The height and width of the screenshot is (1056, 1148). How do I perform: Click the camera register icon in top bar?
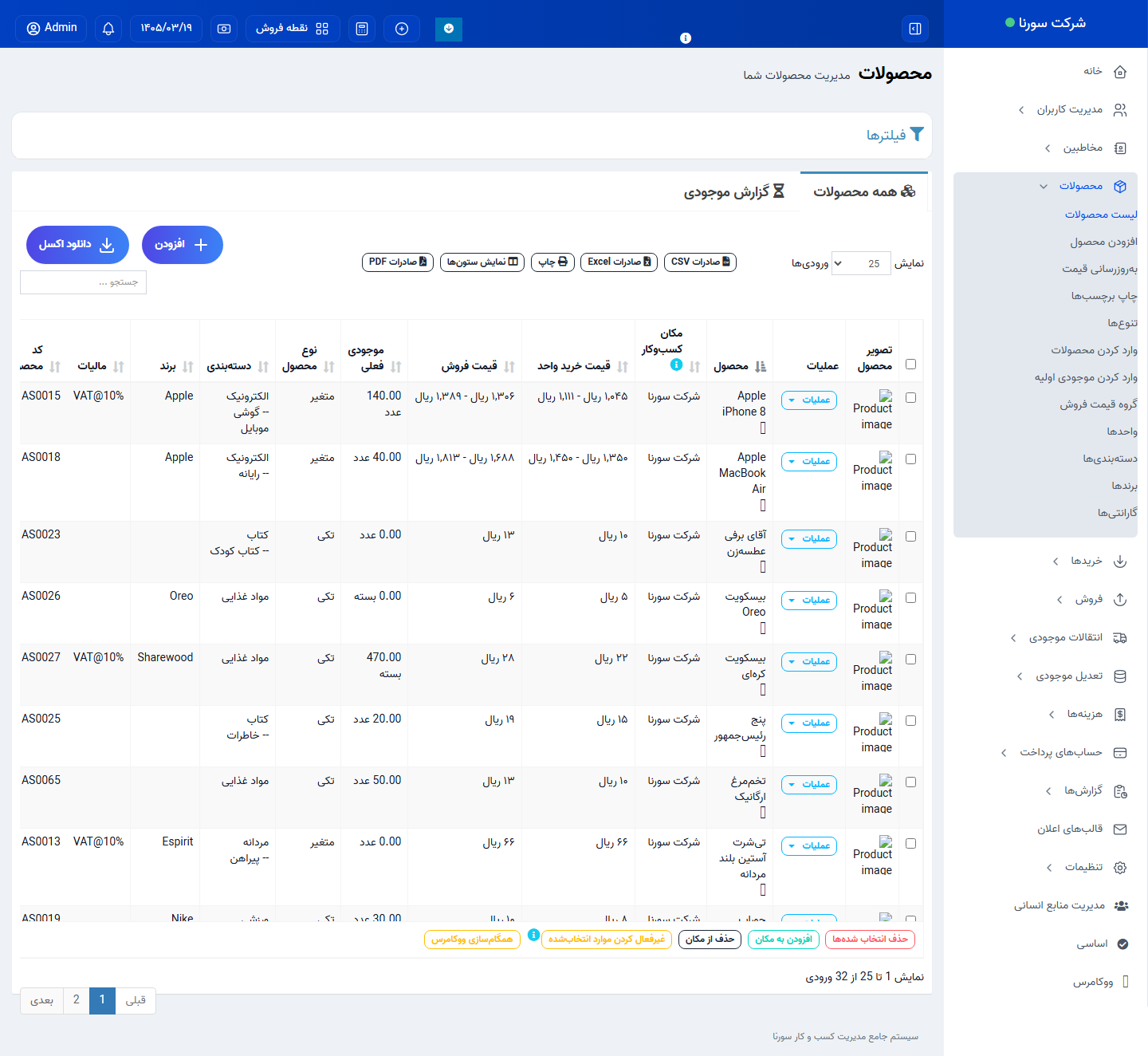pos(224,29)
